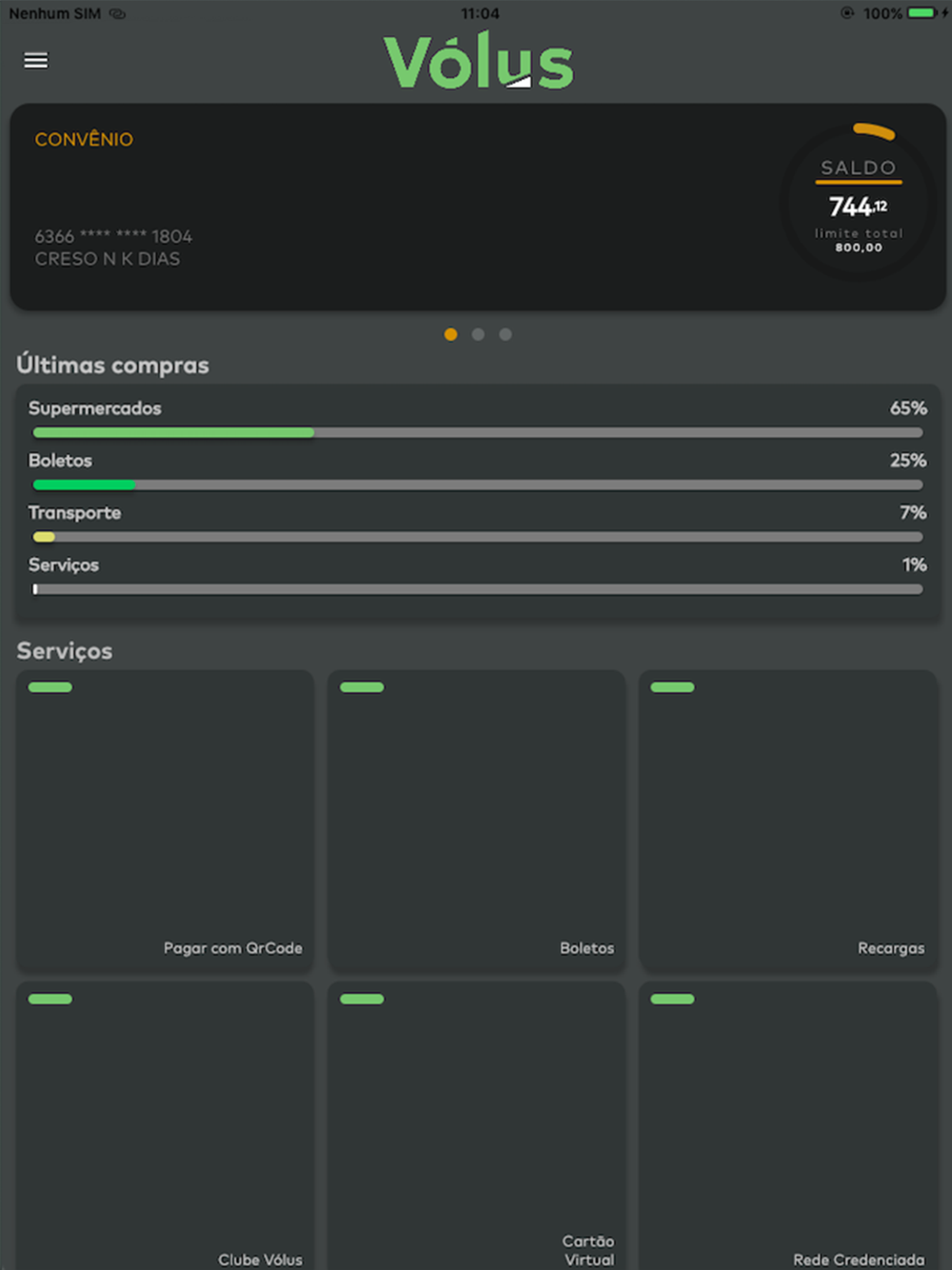Viewport: 952px width, 1270px height.
Task: Click the 11:04 clock in status bar
Action: point(480,13)
